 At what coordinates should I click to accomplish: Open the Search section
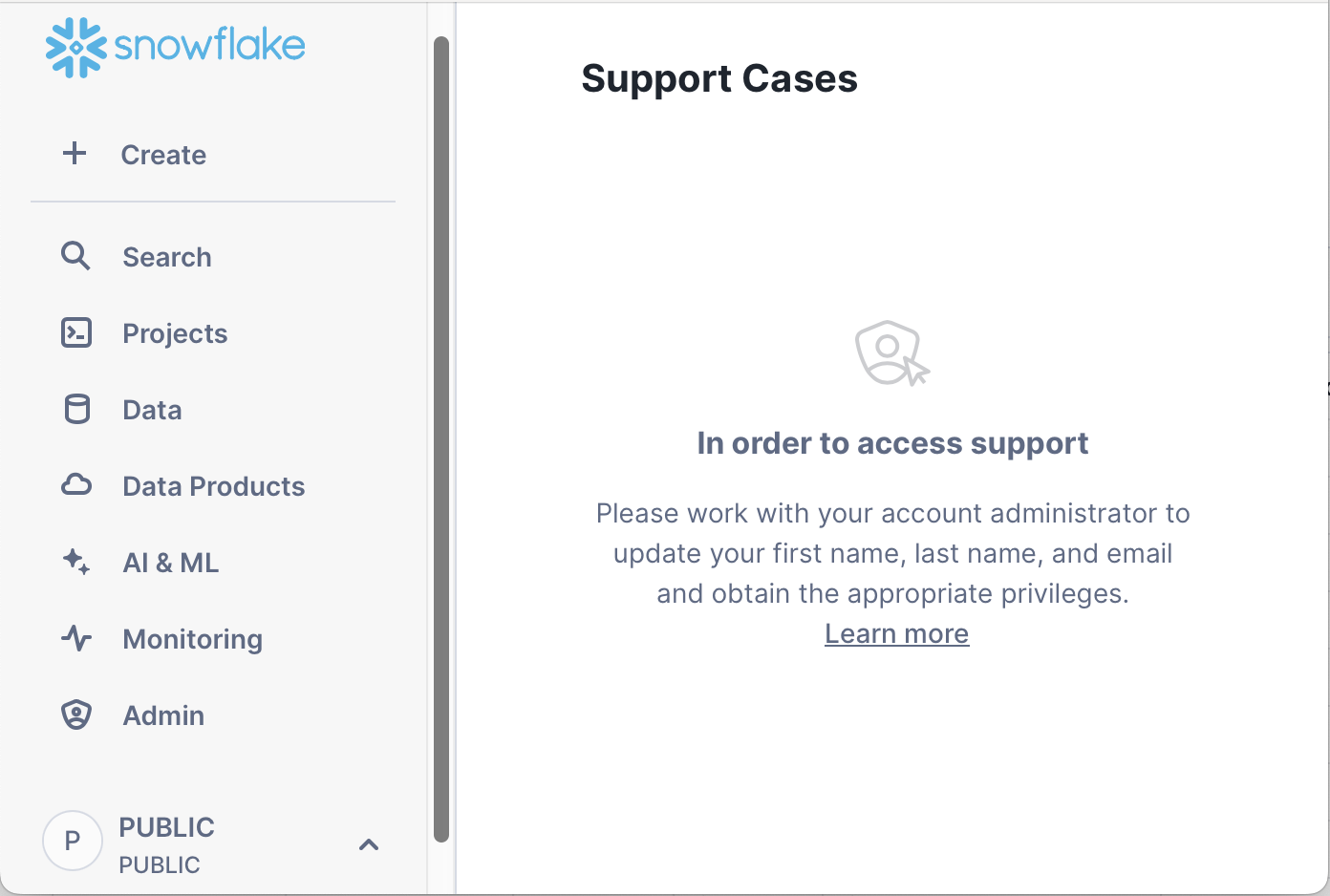pos(167,256)
